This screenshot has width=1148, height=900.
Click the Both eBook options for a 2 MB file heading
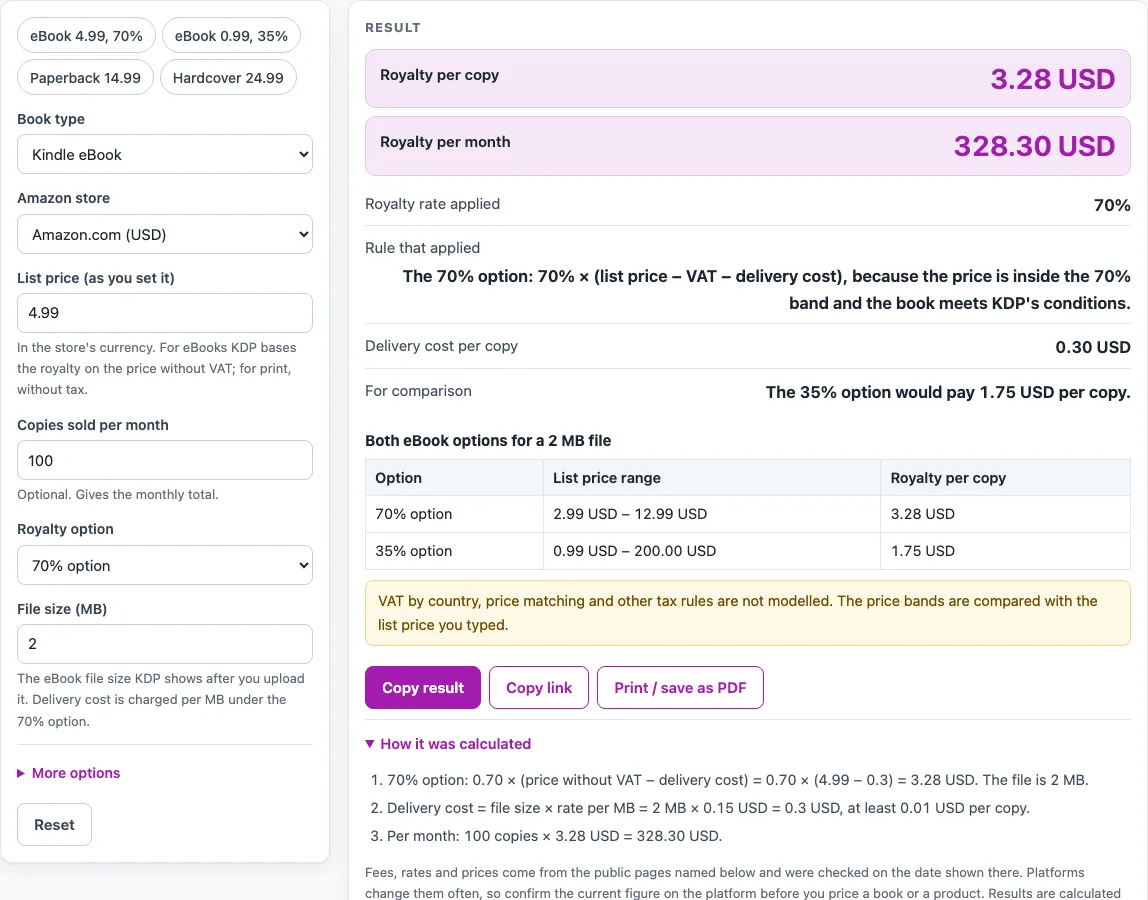tap(488, 441)
